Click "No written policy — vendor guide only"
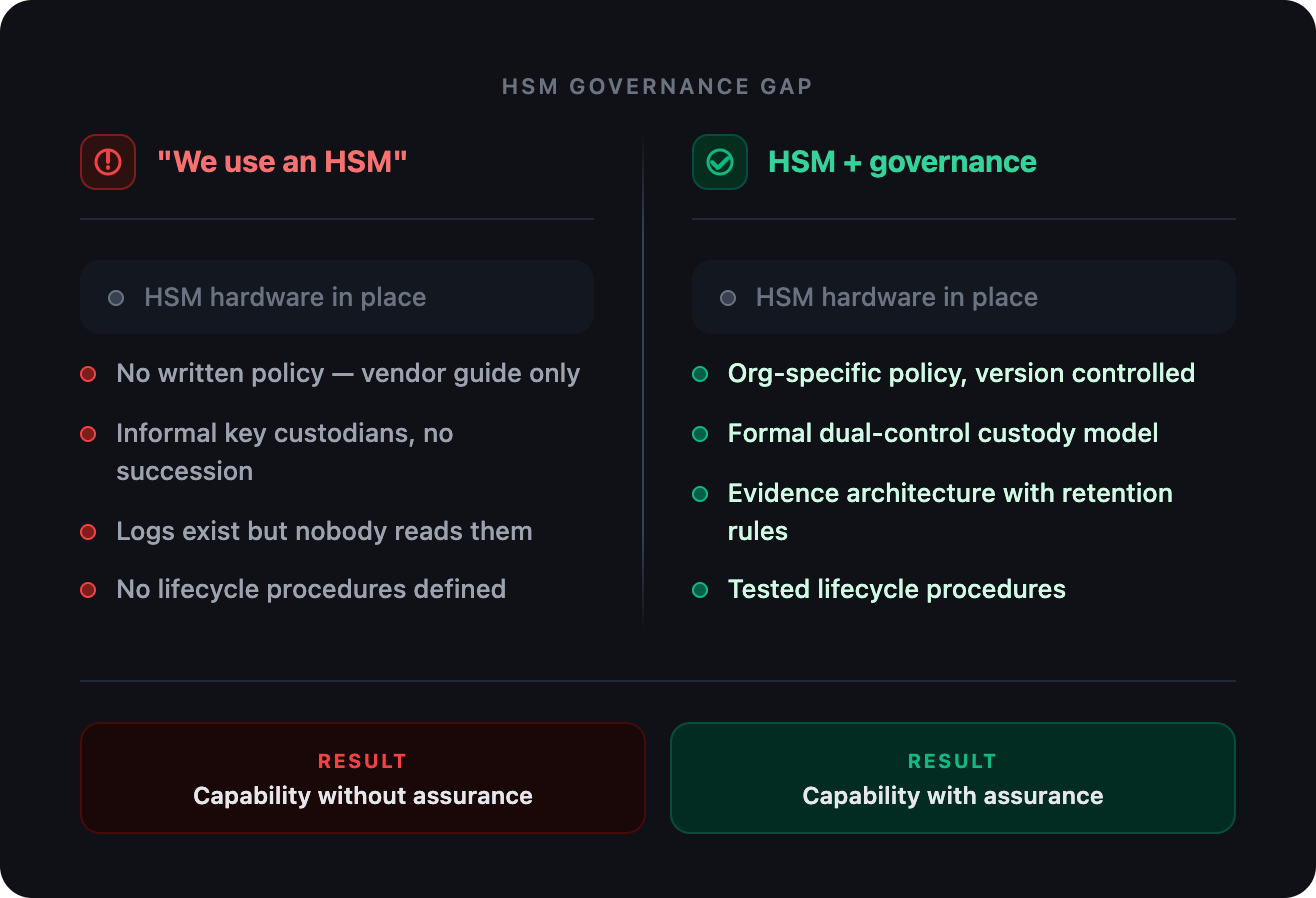 pyautogui.click(x=348, y=373)
